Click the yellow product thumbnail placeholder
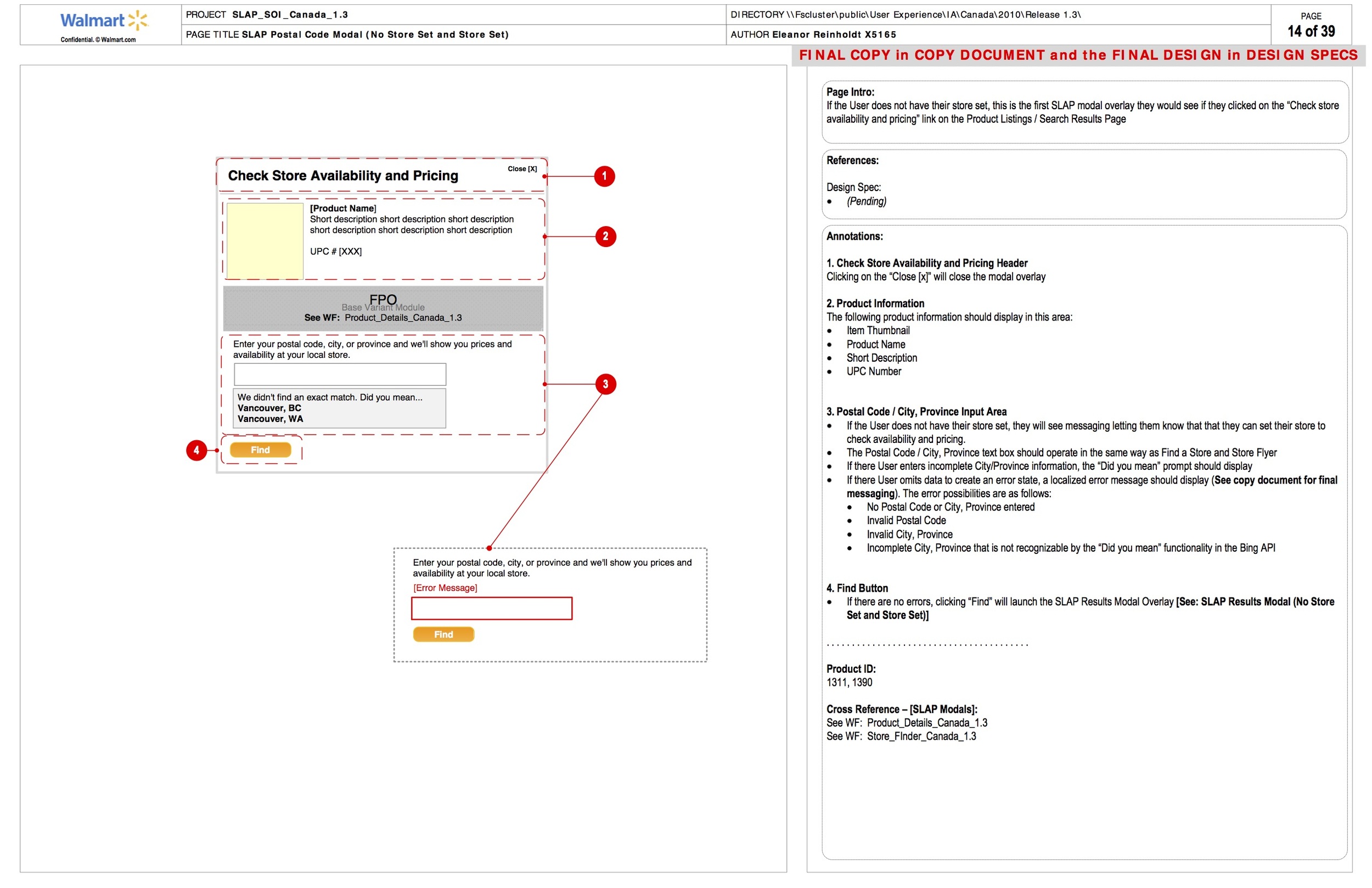Image resolution: width=1372 pixels, height=888 pixels. coord(265,241)
